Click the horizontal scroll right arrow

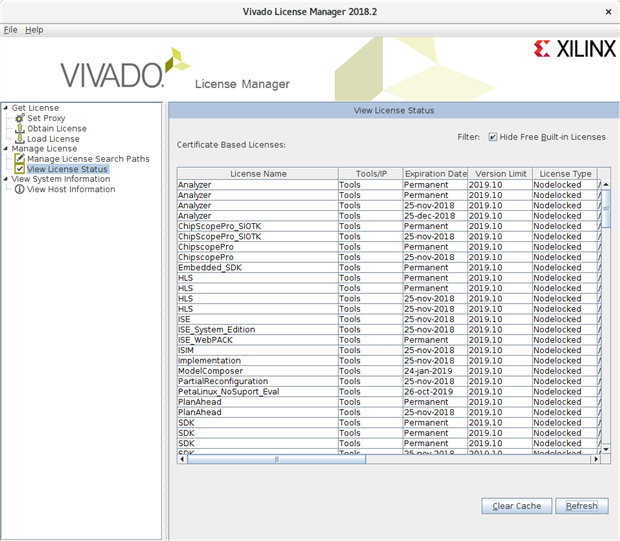click(x=596, y=459)
